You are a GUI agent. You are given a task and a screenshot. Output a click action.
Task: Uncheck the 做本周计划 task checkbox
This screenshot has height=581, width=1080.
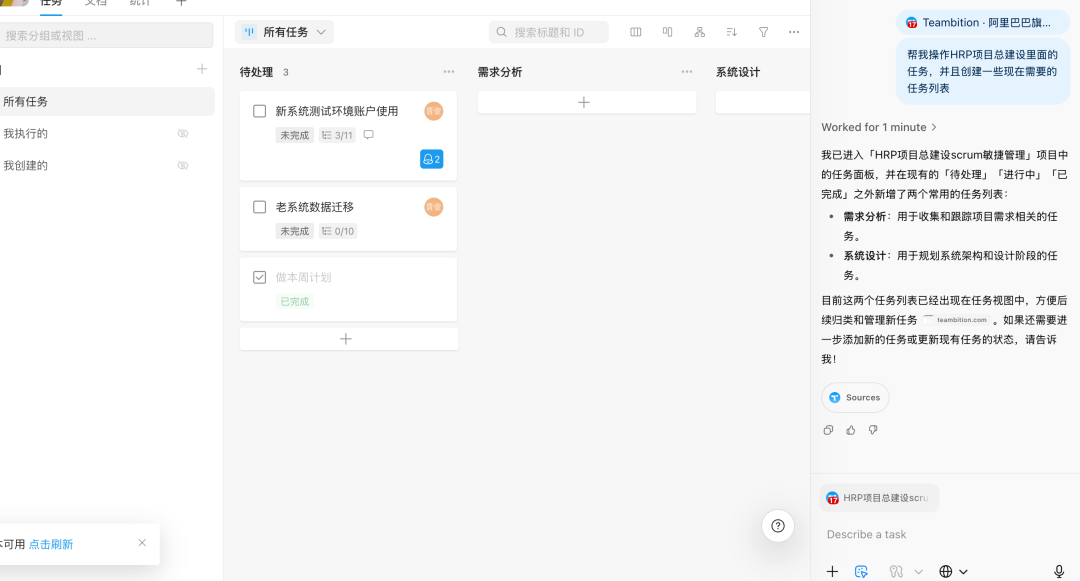[x=260, y=277]
